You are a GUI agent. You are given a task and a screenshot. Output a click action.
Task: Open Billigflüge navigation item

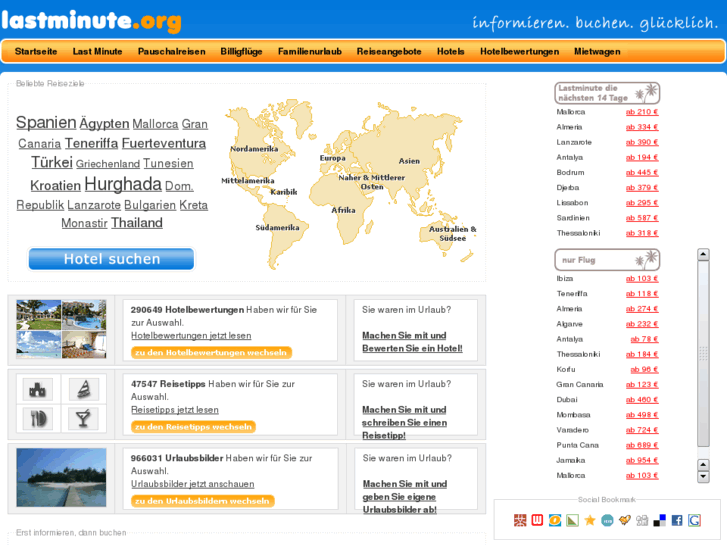click(x=241, y=51)
